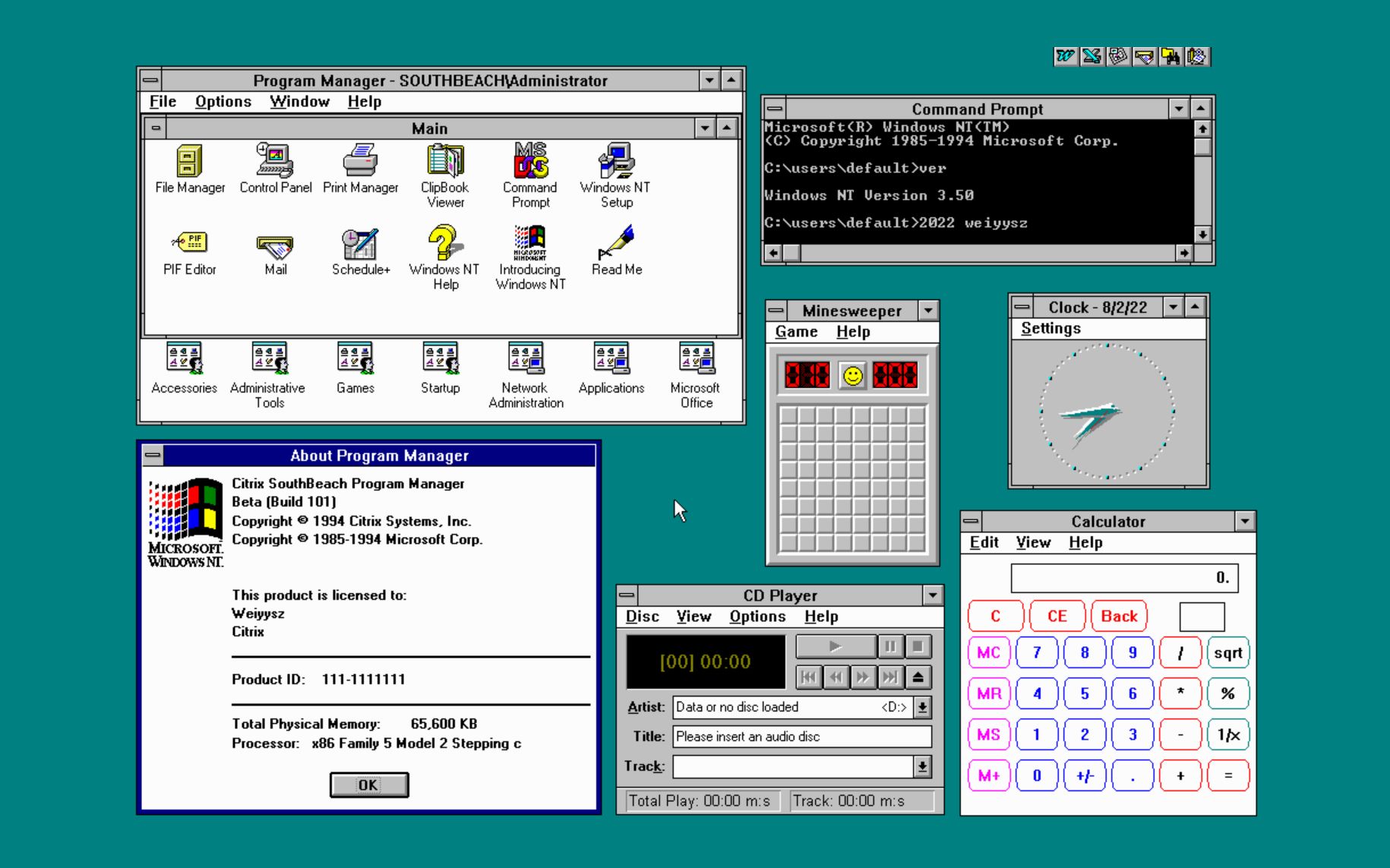Open the Minesweeper control-menu box
The image size is (1390, 868).
[x=776, y=310]
